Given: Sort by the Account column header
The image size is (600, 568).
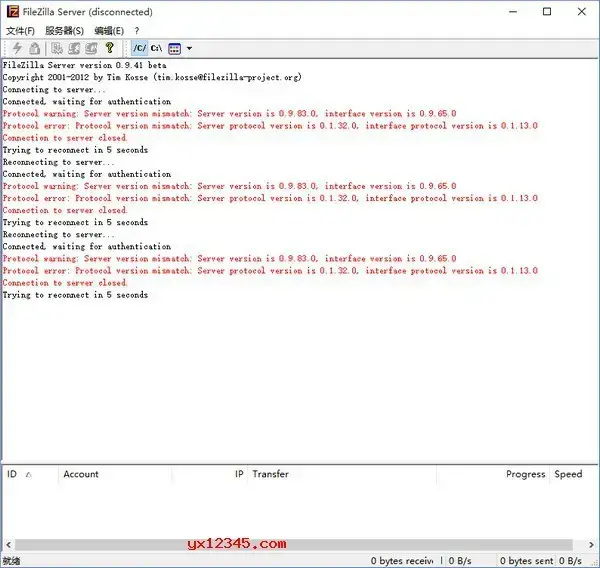Looking at the screenshot, I should coord(115,474).
